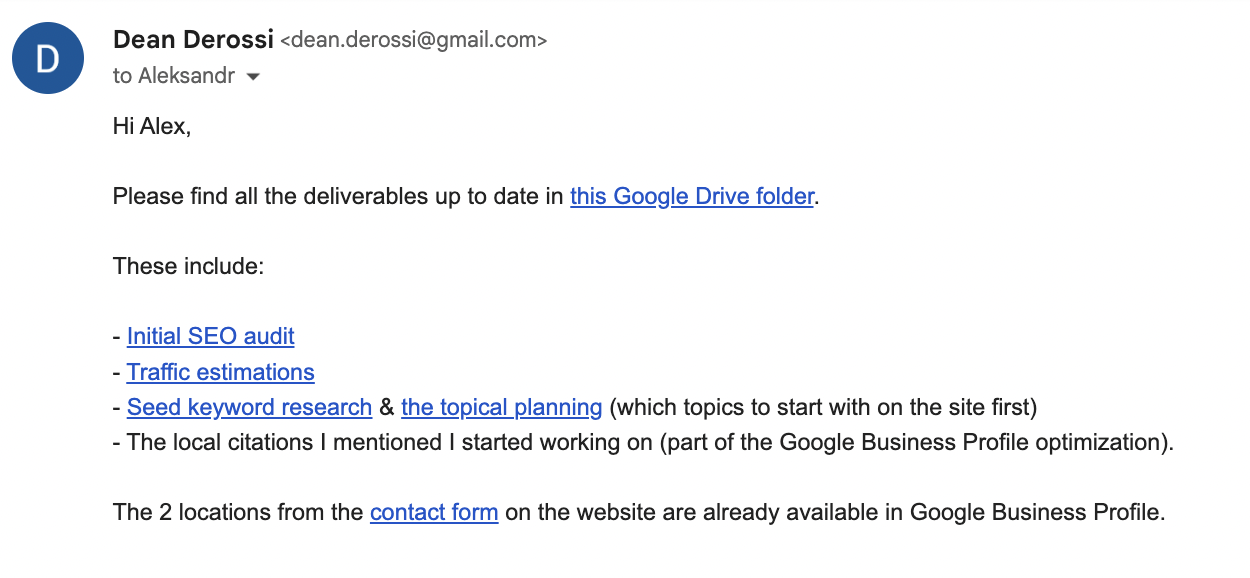1250x578 pixels.
Task: Click "The 2 locations from the" text
Action: click(x=238, y=513)
